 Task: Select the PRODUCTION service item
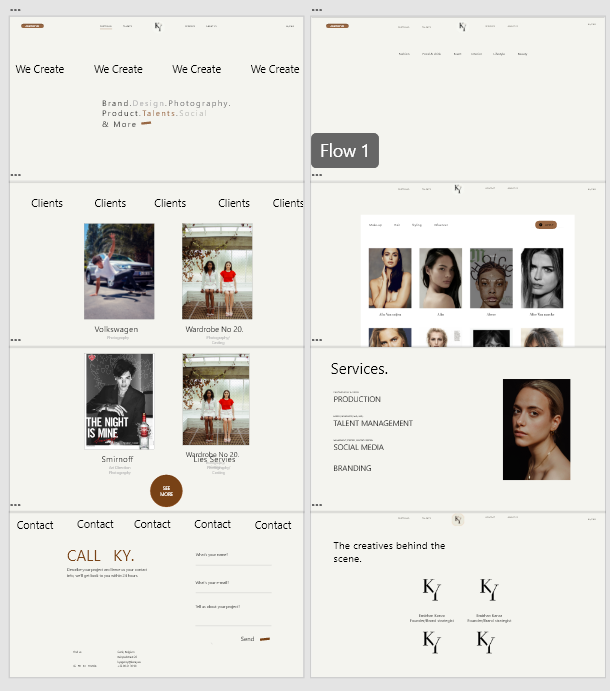click(357, 399)
